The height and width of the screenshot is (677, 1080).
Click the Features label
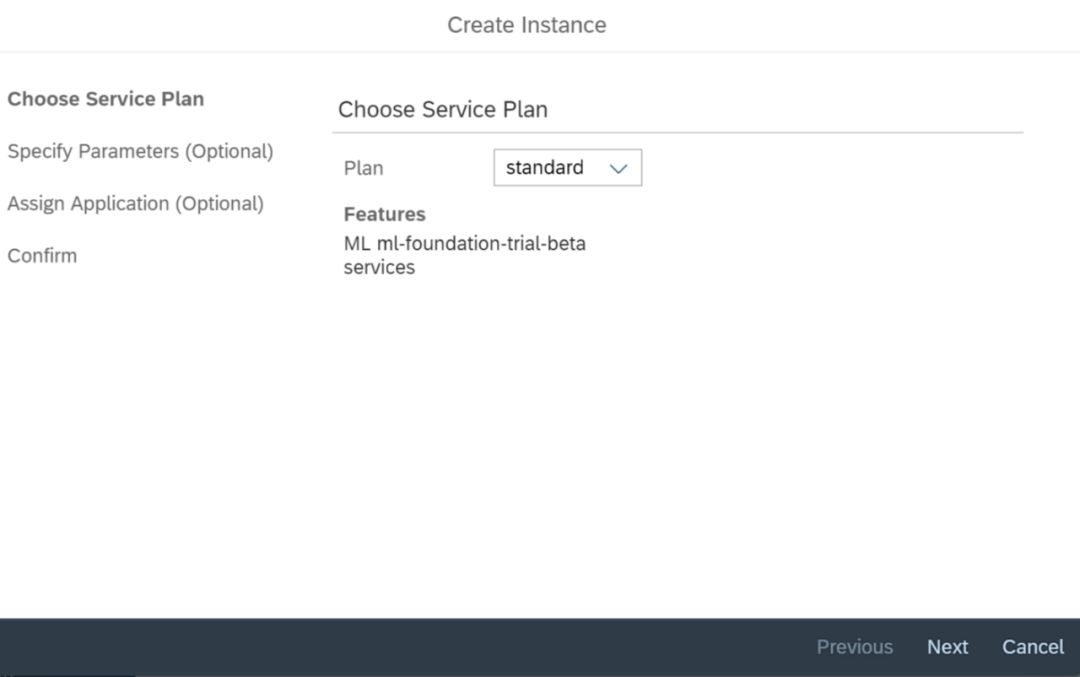click(384, 214)
